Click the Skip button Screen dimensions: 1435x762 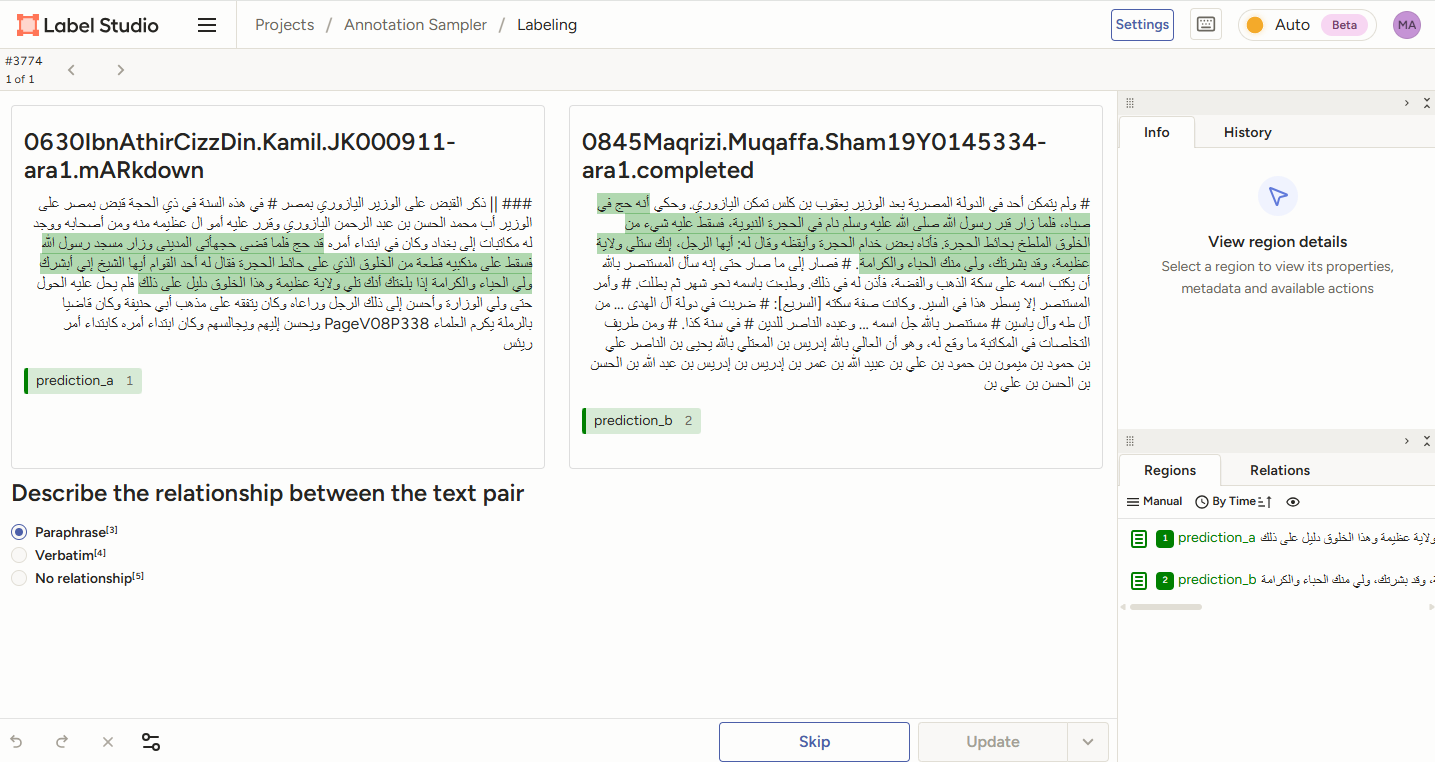(x=814, y=742)
